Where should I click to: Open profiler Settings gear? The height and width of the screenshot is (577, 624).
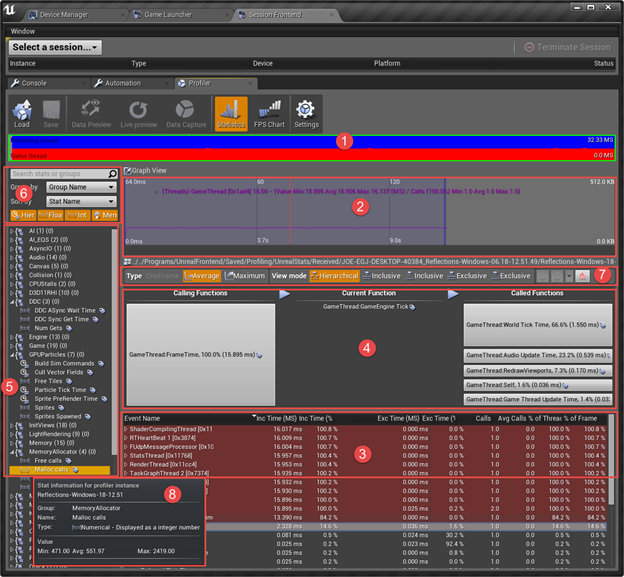306,114
